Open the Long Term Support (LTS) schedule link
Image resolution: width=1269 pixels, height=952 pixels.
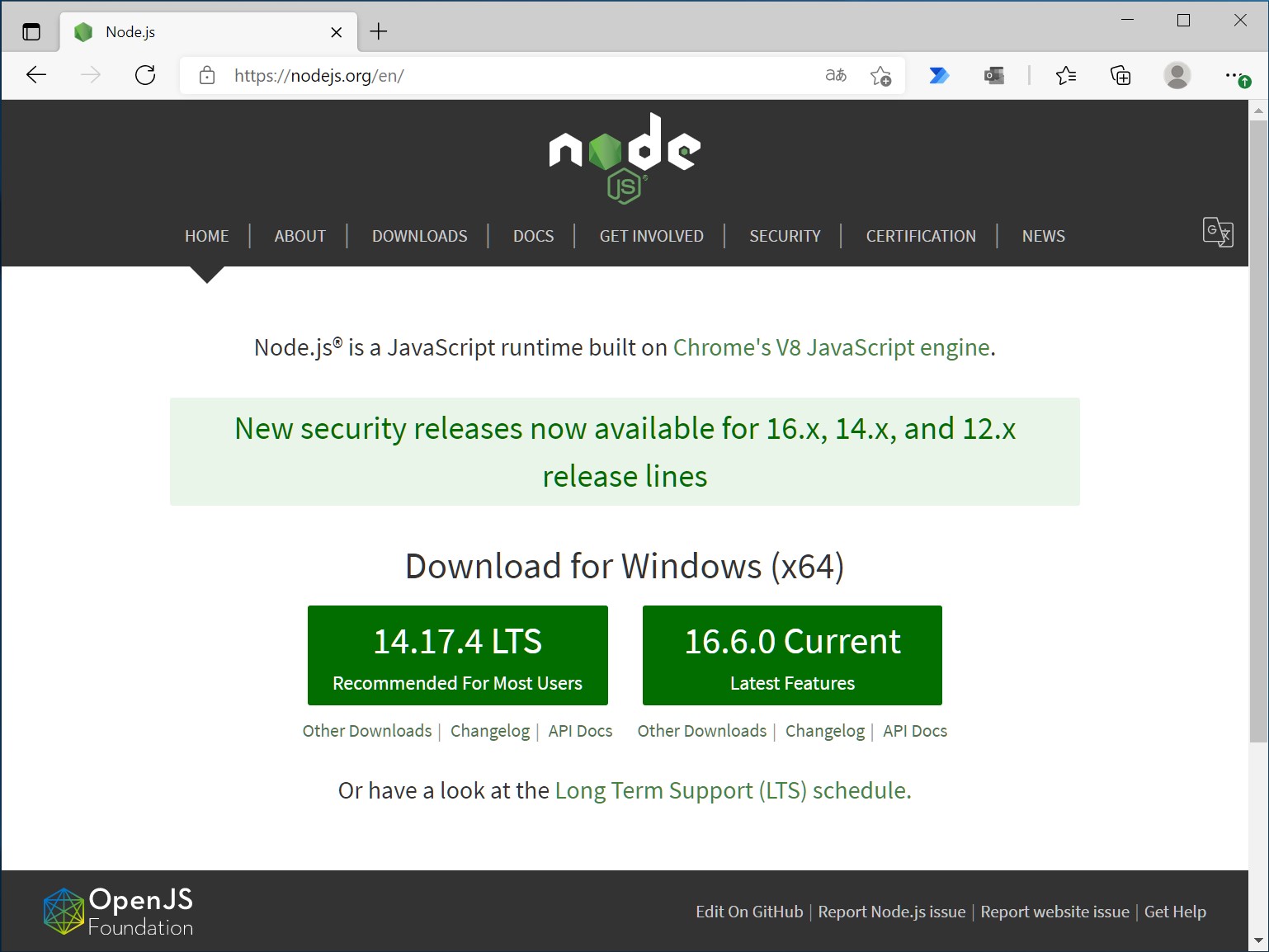click(731, 789)
